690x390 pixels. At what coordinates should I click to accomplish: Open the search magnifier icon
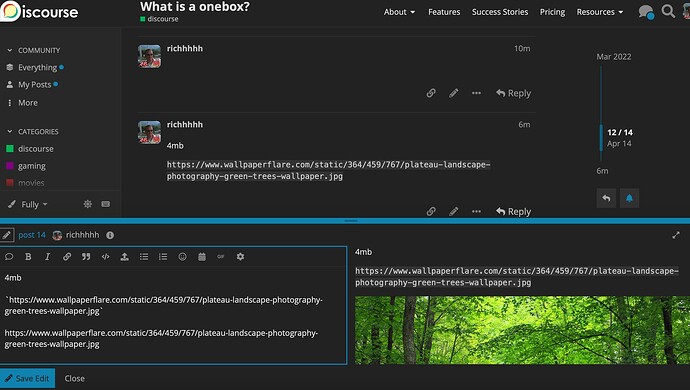click(x=668, y=11)
